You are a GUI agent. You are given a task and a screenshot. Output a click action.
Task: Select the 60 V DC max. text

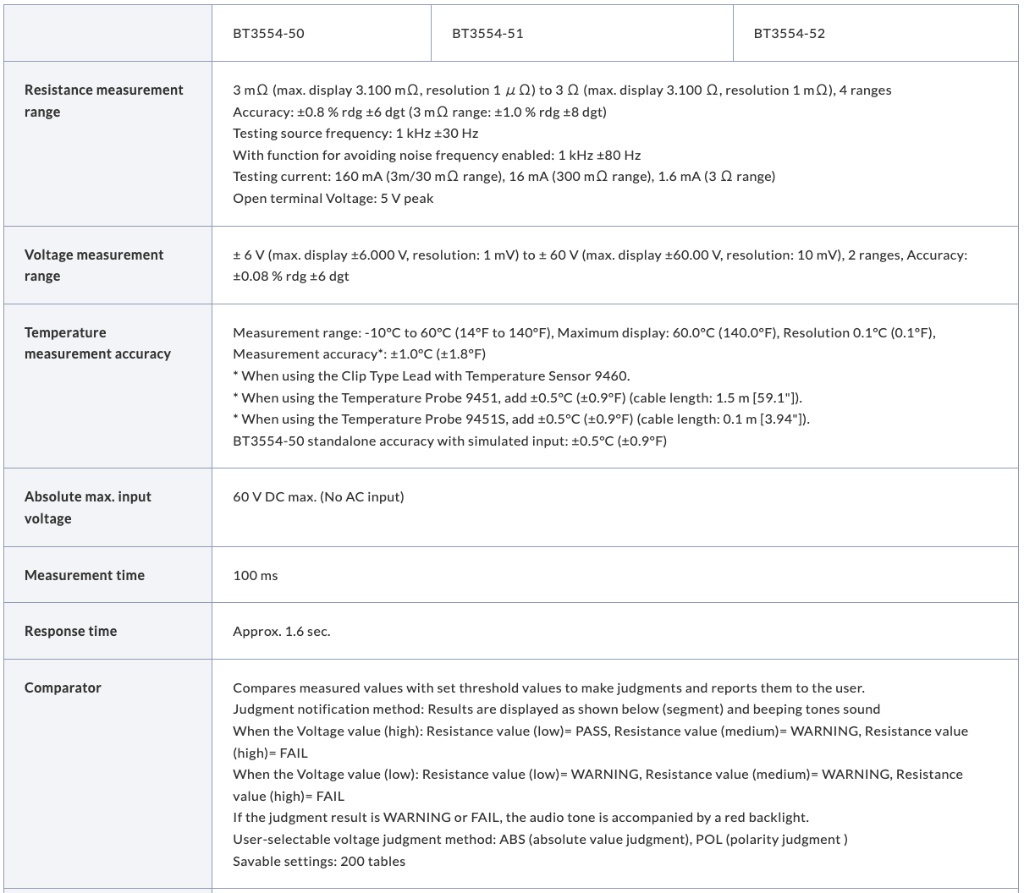318,497
